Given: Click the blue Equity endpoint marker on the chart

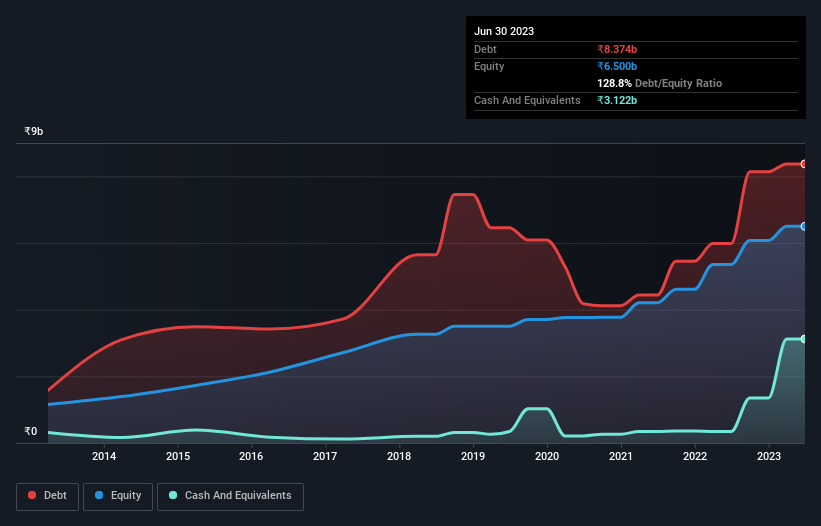Looking at the screenshot, I should point(804,227).
